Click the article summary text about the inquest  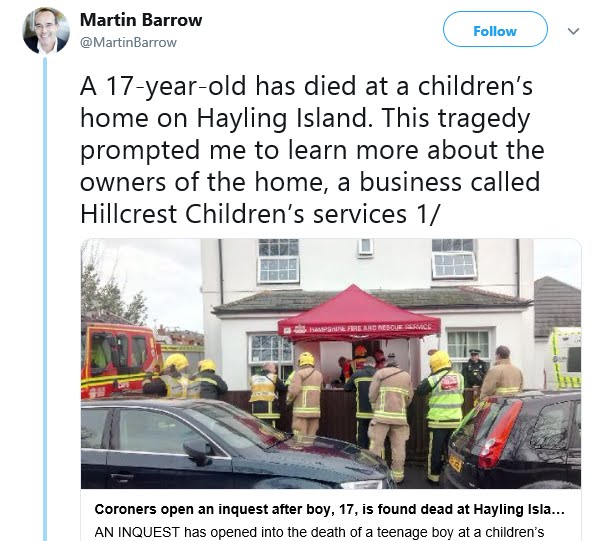pos(319,532)
